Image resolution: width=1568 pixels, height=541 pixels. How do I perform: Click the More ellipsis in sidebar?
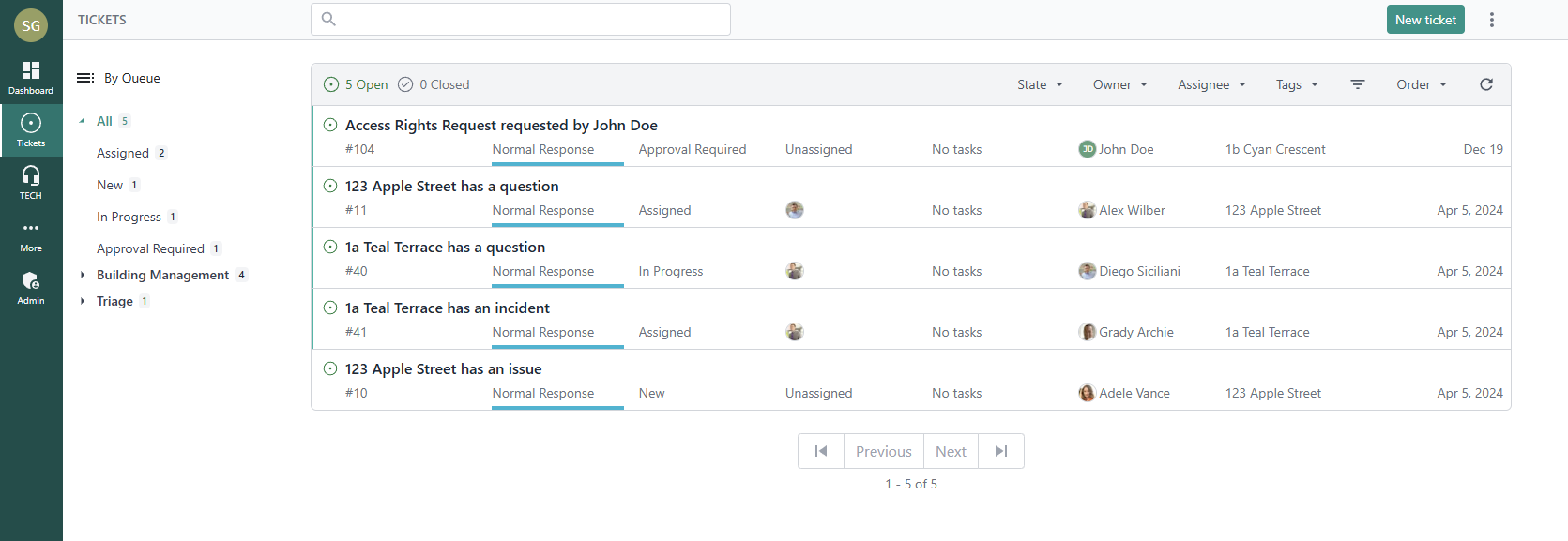point(31,235)
